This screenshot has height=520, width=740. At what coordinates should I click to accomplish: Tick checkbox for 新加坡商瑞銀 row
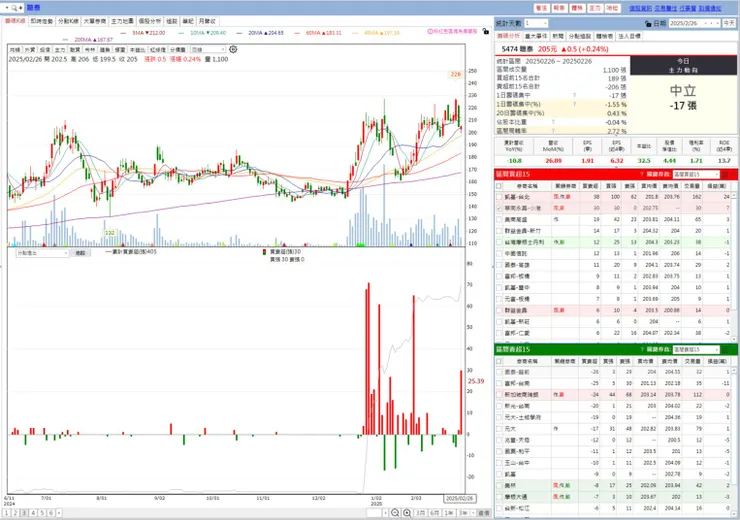point(499,394)
